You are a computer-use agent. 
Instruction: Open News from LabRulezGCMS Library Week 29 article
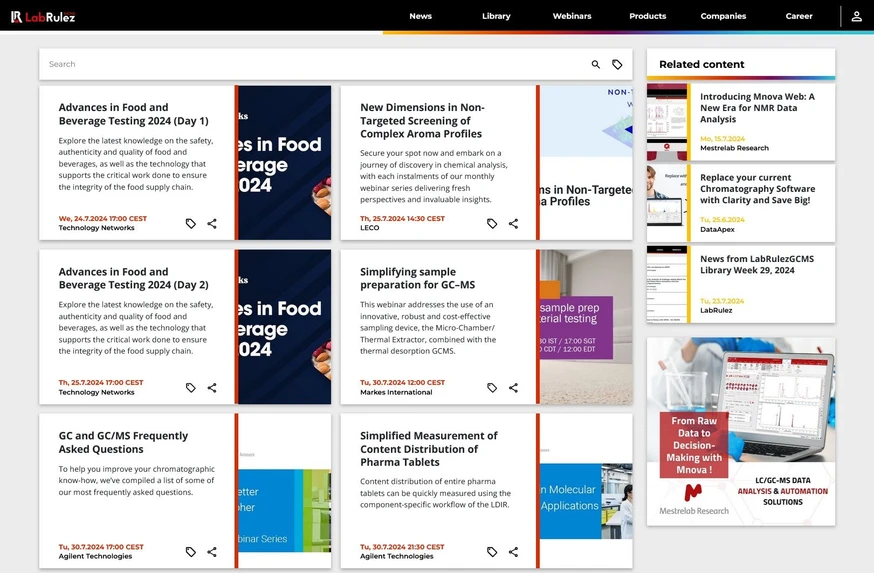(x=757, y=265)
